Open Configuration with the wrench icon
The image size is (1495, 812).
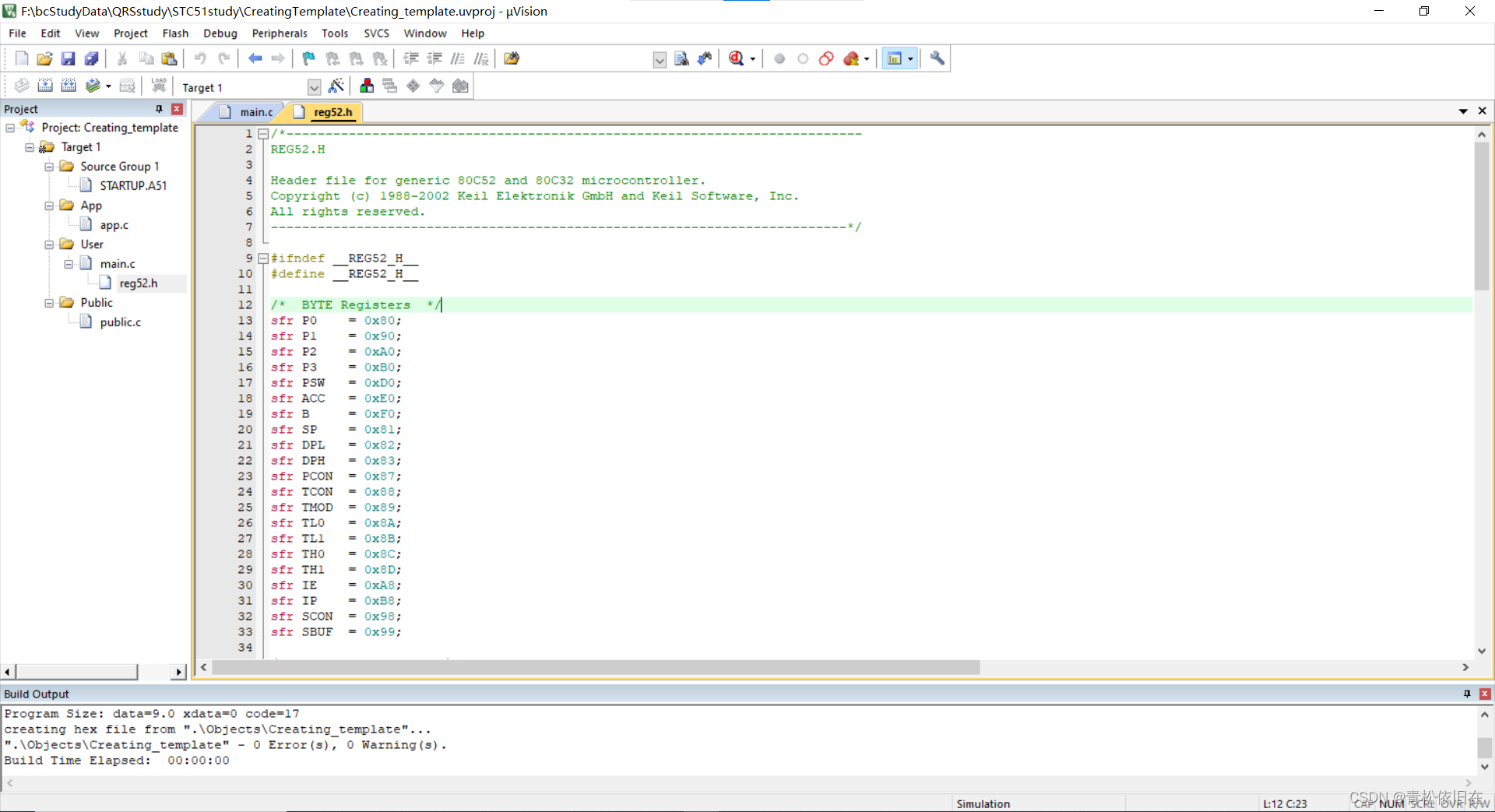point(937,58)
